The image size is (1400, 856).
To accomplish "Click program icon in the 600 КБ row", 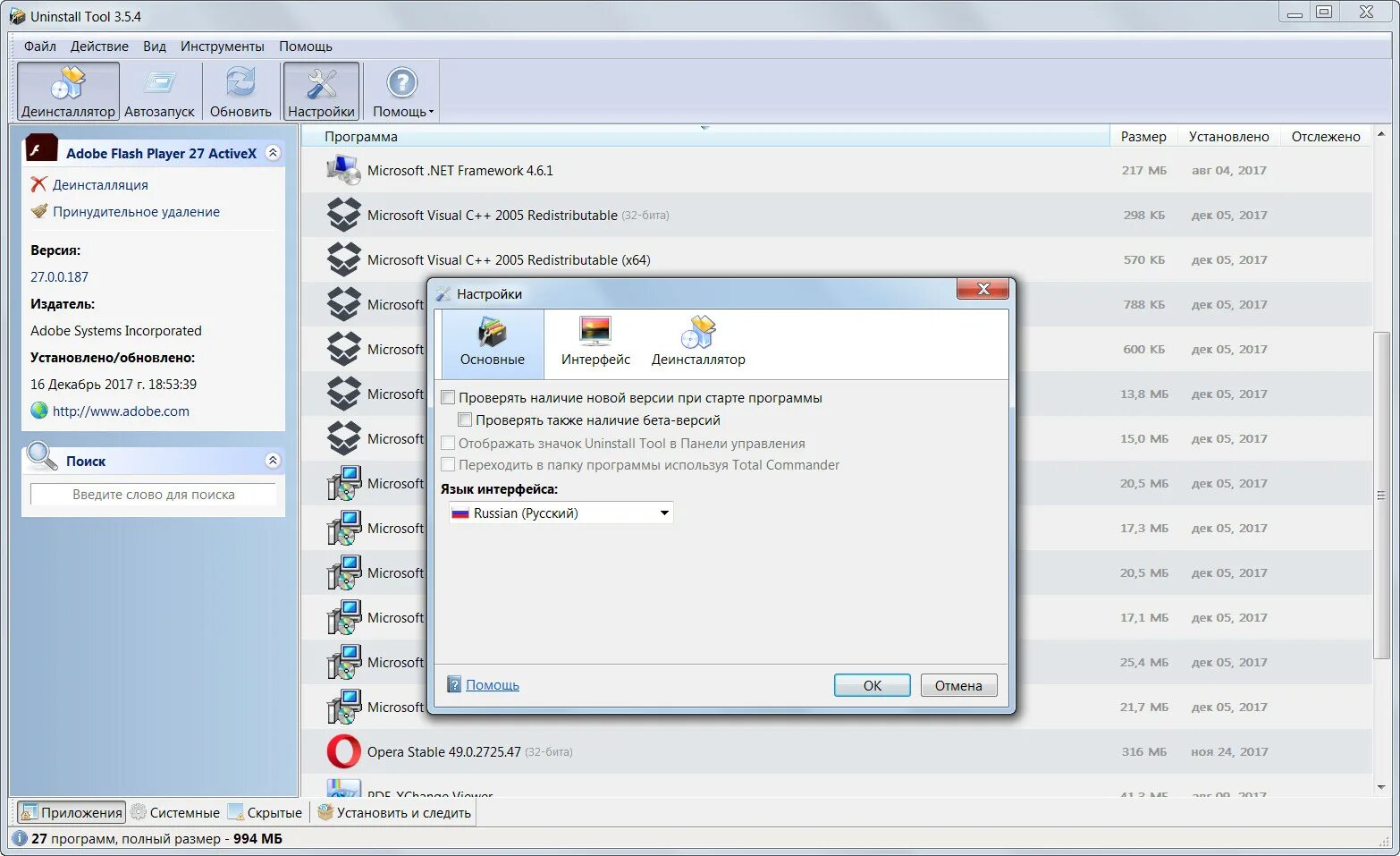I will pyautogui.click(x=343, y=349).
